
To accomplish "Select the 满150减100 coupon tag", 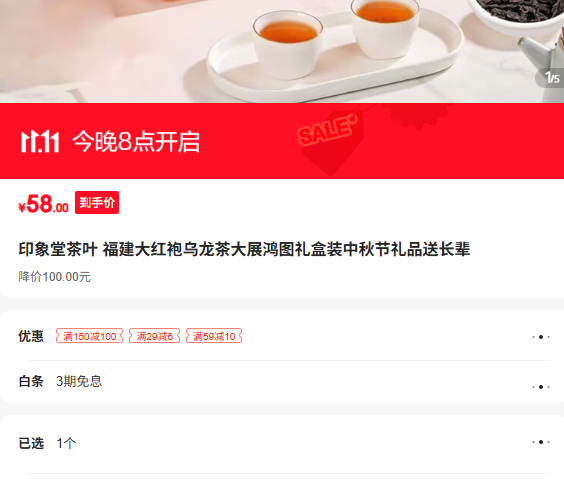I will tap(89, 336).
